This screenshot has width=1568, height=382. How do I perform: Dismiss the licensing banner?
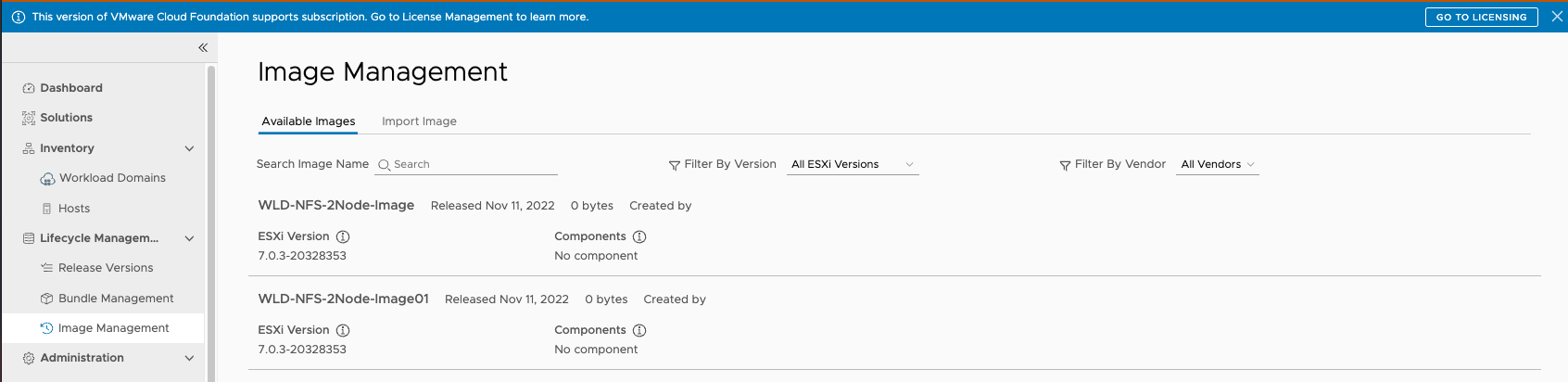pos(1557,17)
